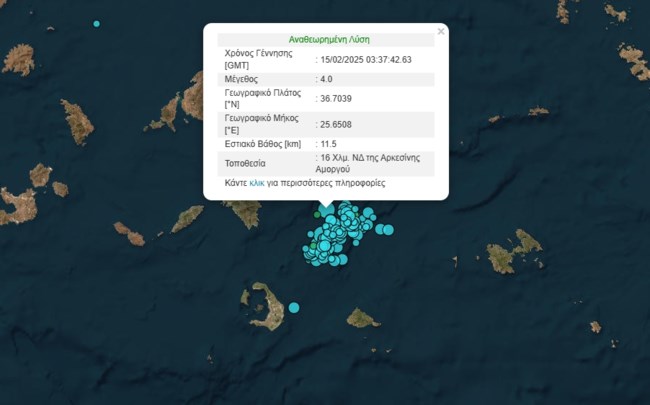Select the earthquake marker east of Santorini
This screenshot has width=650, height=405.
(294, 307)
